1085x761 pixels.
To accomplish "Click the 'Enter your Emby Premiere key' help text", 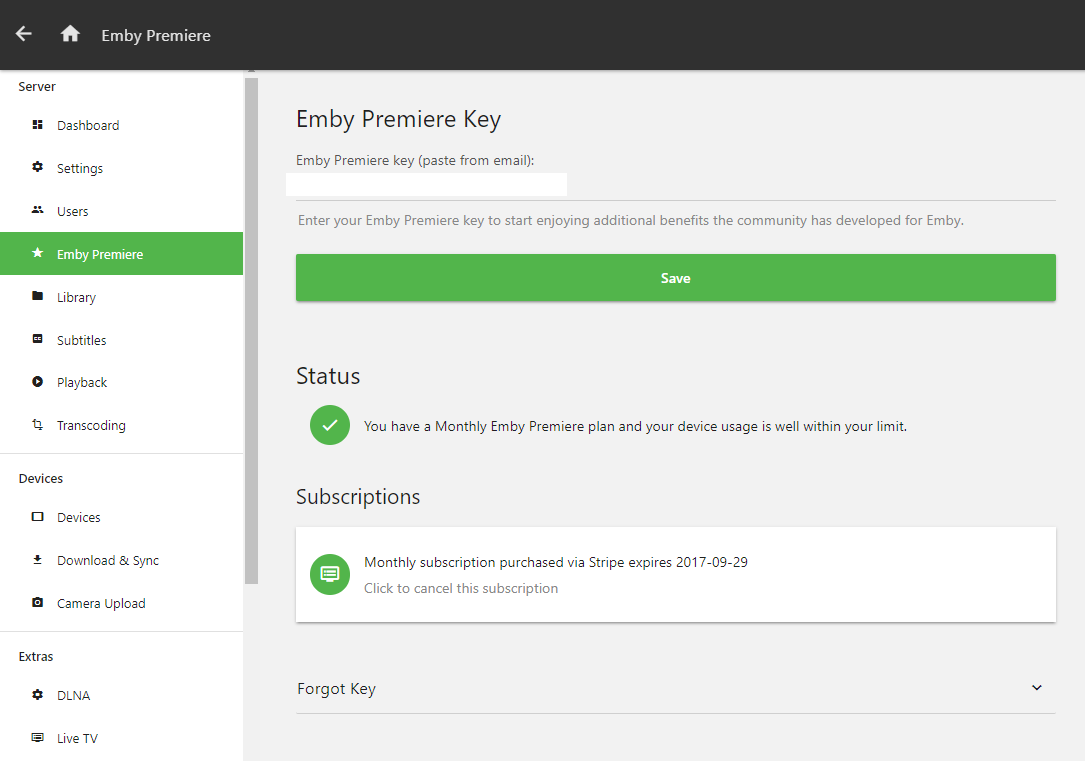I will [x=630, y=220].
